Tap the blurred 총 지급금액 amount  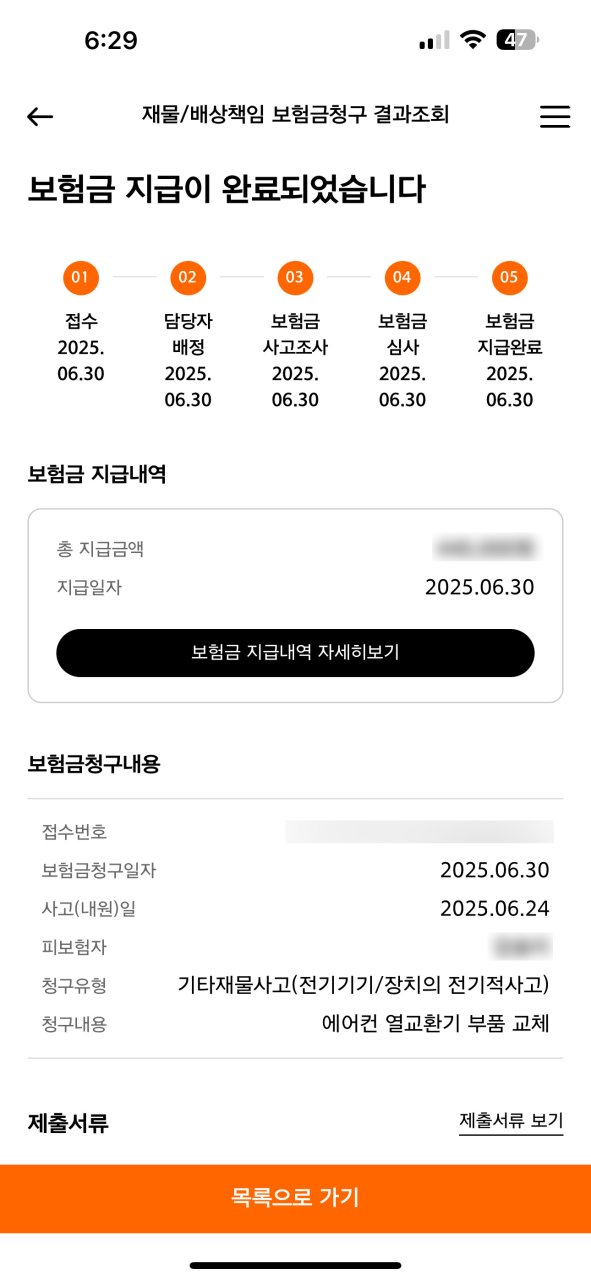pyautogui.click(x=486, y=548)
